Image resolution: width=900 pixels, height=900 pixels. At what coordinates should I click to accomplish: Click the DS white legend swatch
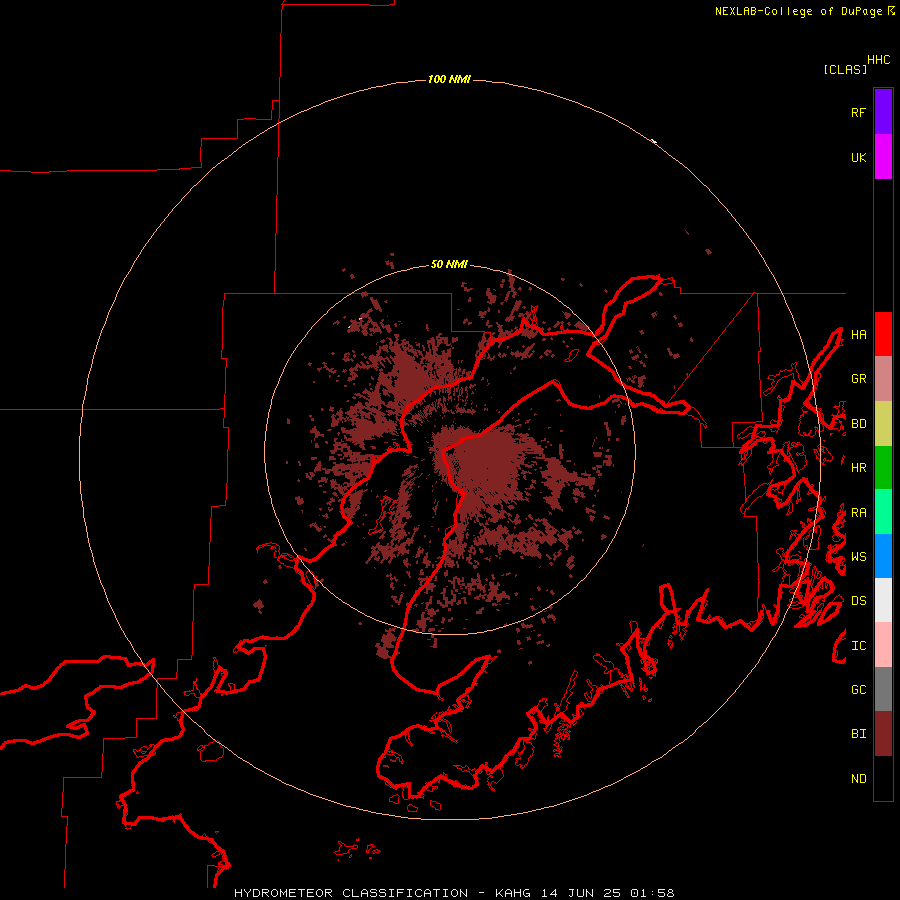883,600
